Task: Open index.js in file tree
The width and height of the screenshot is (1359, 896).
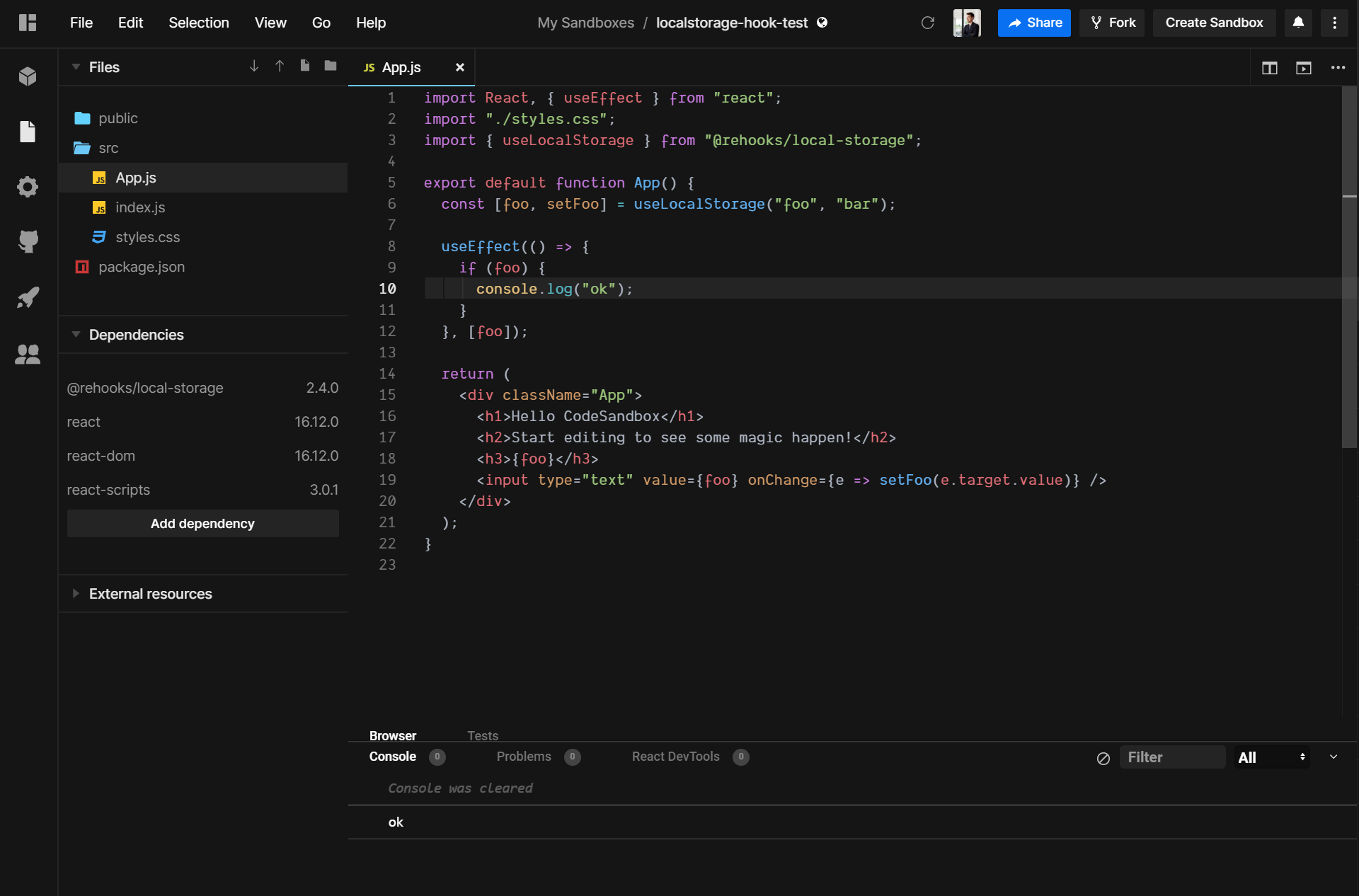Action: [x=203, y=207]
